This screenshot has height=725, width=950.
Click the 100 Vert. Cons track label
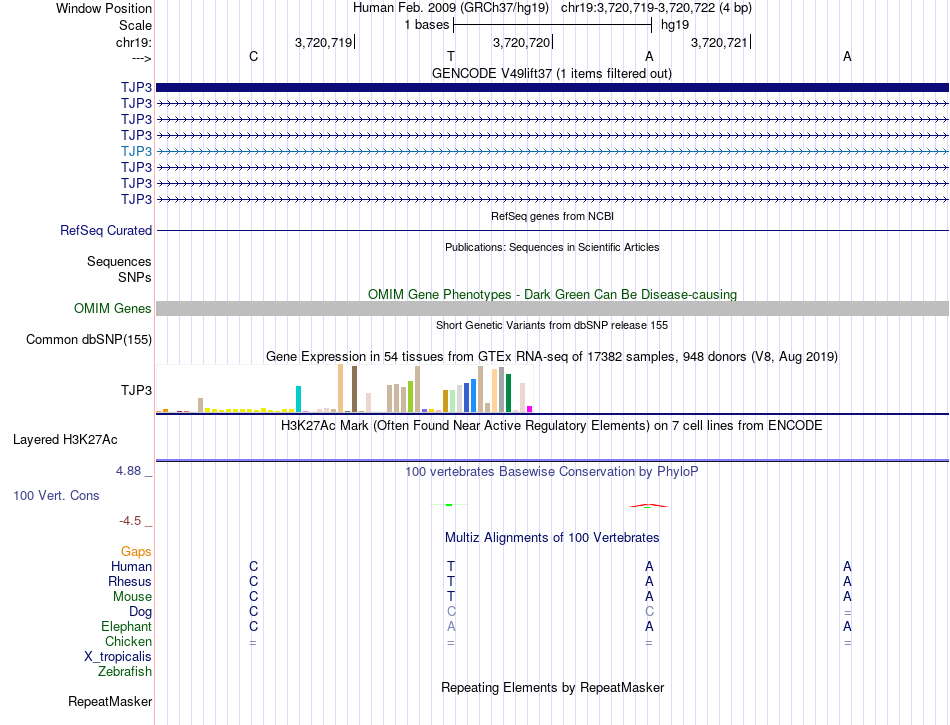point(56,495)
